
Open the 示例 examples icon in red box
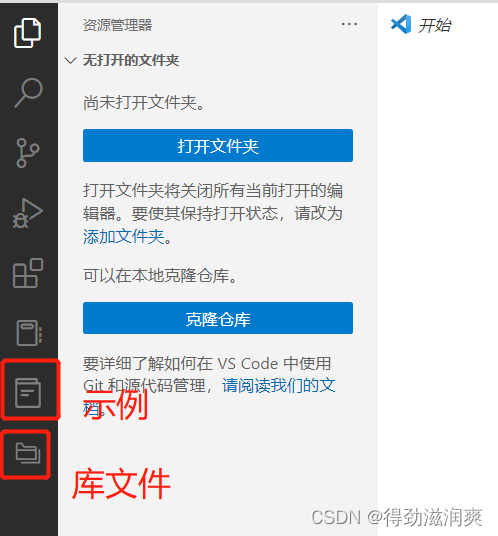click(x=28, y=392)
